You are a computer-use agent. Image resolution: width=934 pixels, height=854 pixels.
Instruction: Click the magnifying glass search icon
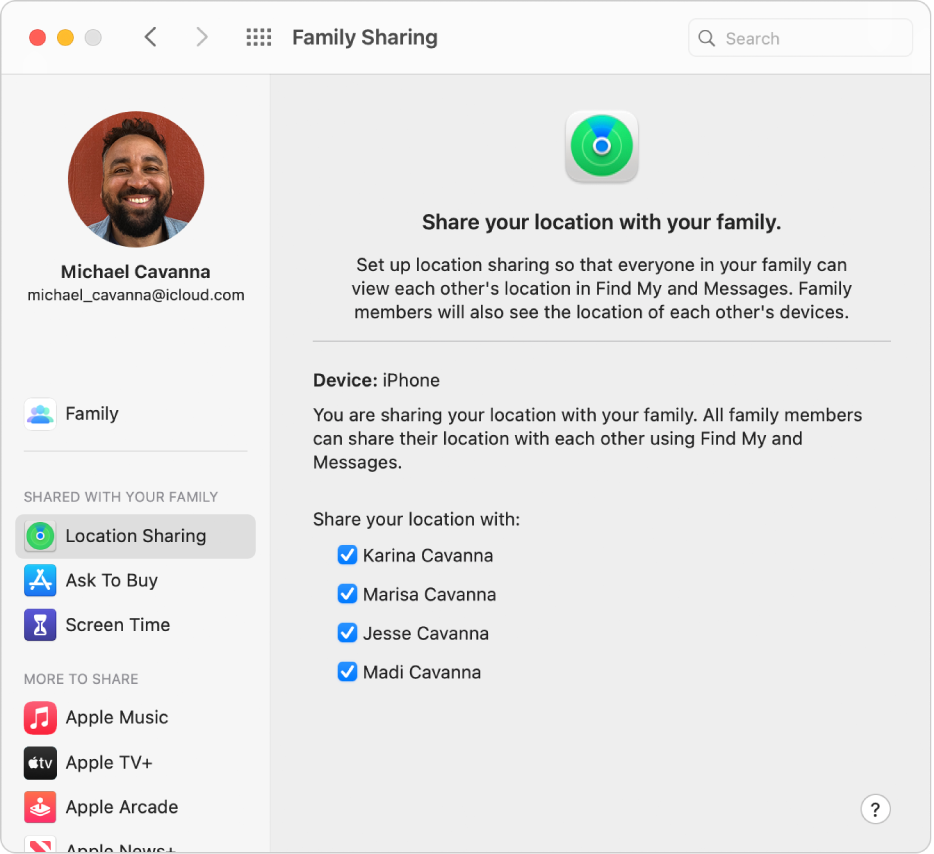pos(706,38)
